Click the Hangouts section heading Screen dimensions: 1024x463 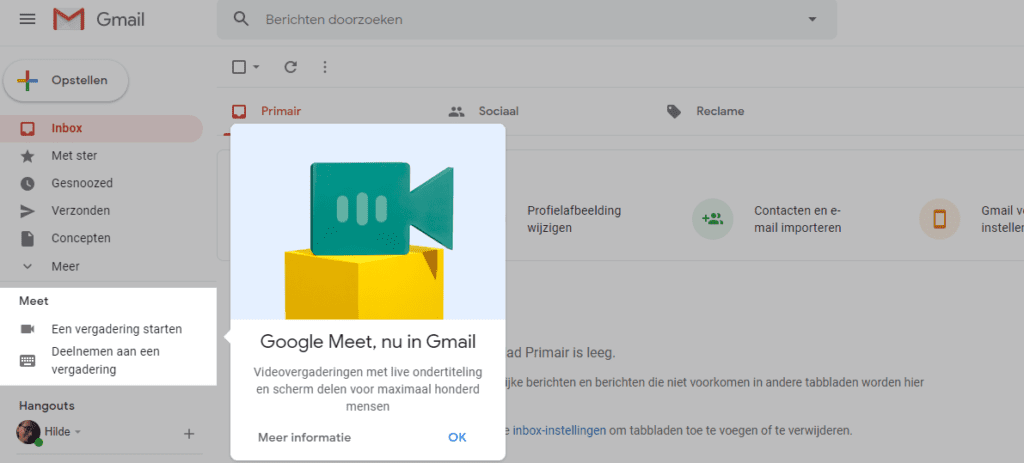pos(47,406)
